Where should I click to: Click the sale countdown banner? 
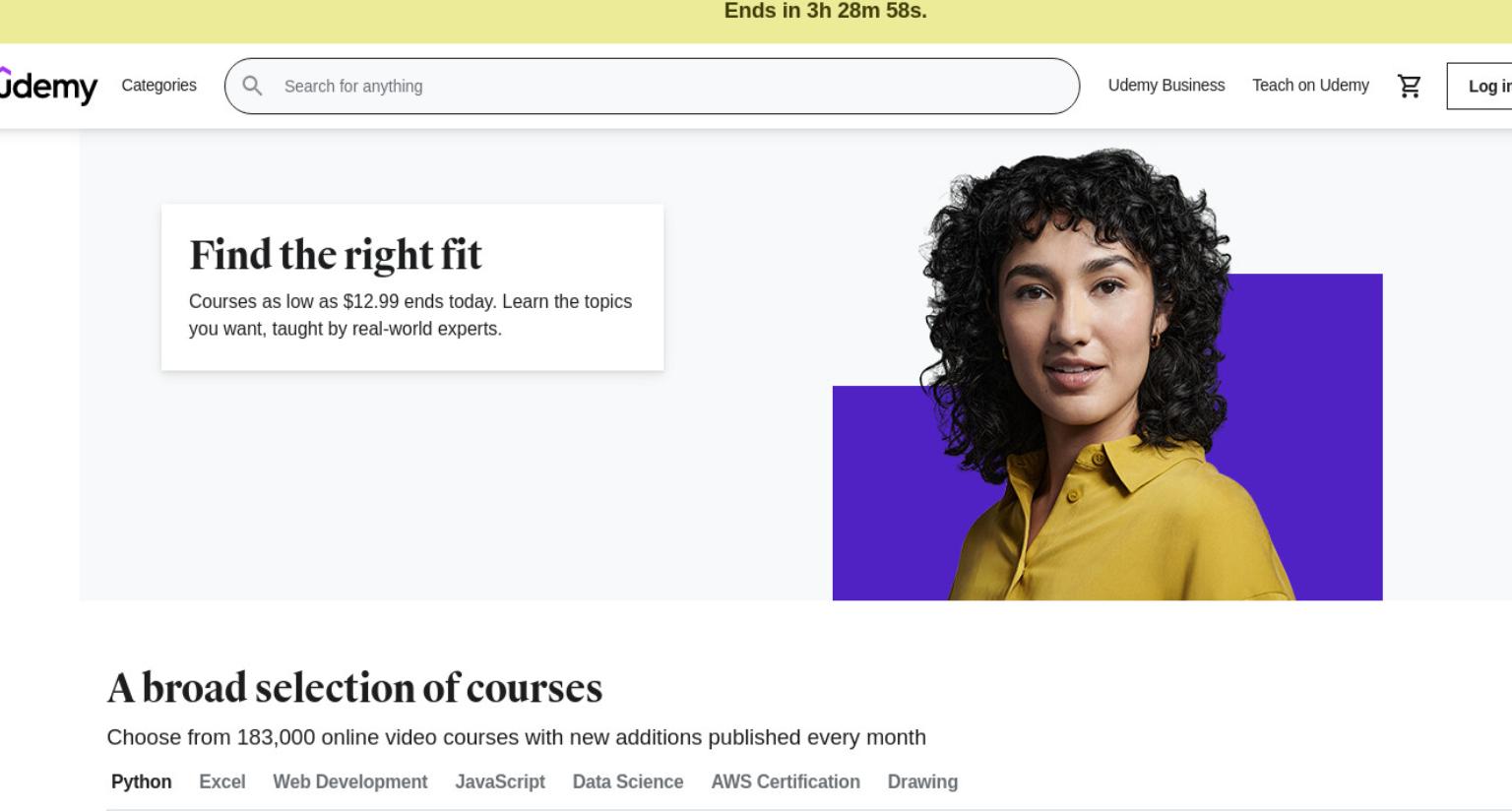click(x=756, y=21)
